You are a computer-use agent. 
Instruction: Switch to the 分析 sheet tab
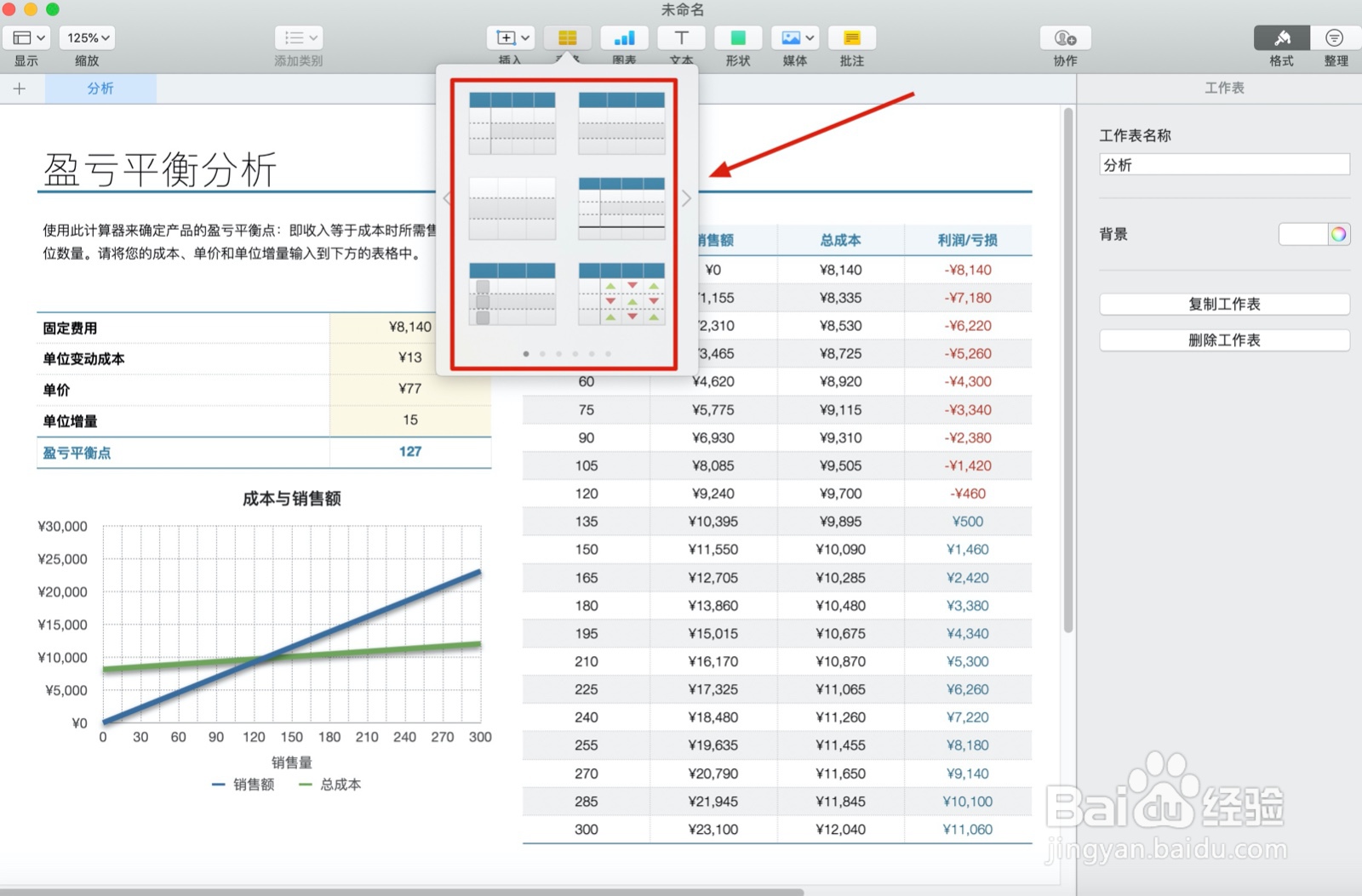coord(100,88)
